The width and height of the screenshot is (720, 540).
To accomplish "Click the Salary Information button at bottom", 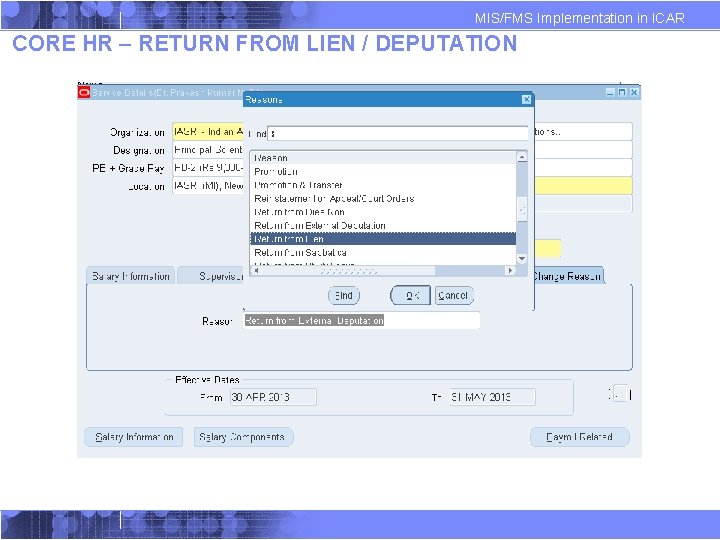I will coord(134,437).
